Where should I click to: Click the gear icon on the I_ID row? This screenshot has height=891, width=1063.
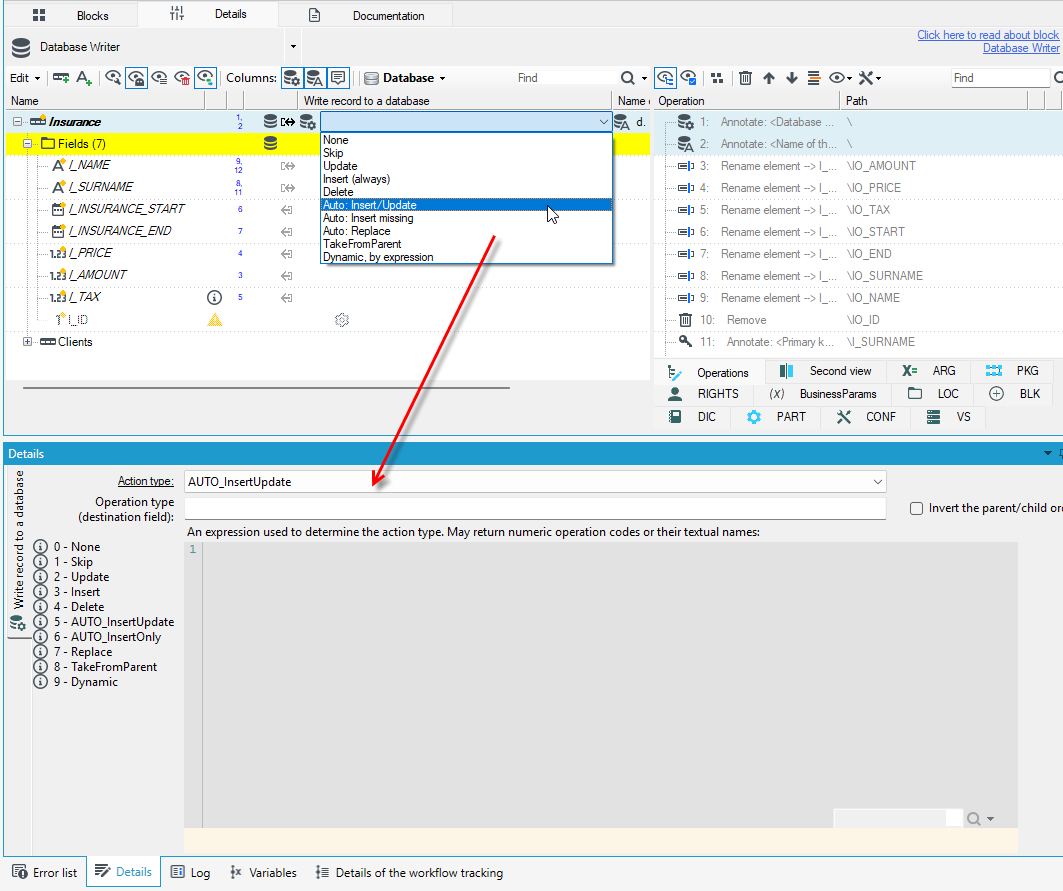(x=342, y=320)
